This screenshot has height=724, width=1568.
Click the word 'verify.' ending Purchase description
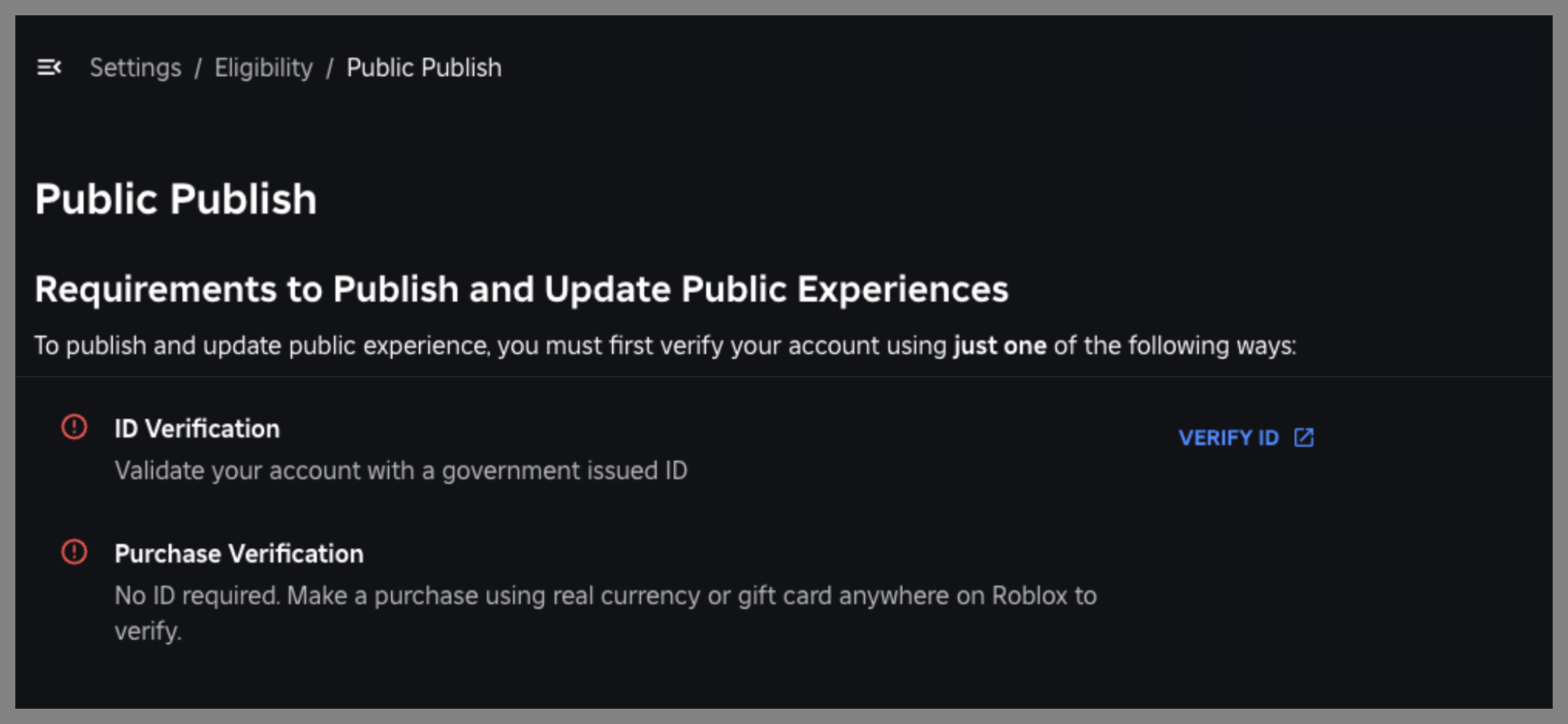148,631
